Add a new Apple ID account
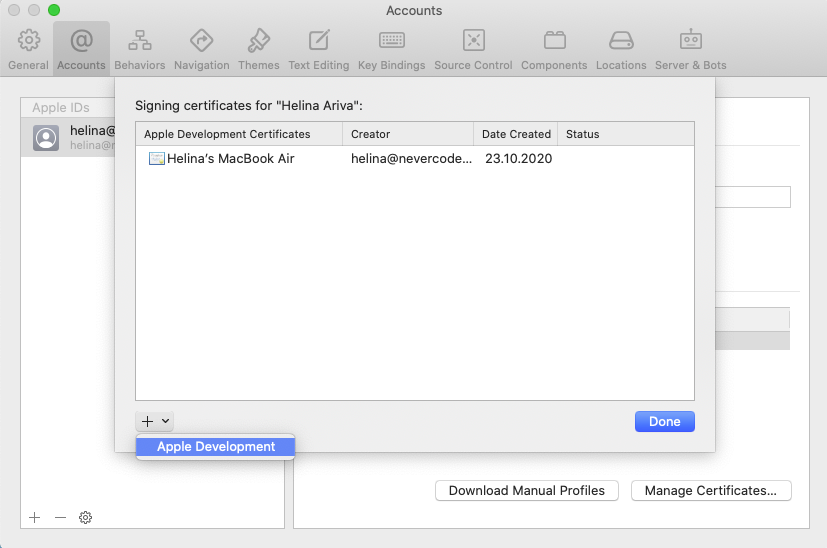Screen dimensions: 827x548 coord(34,517)
